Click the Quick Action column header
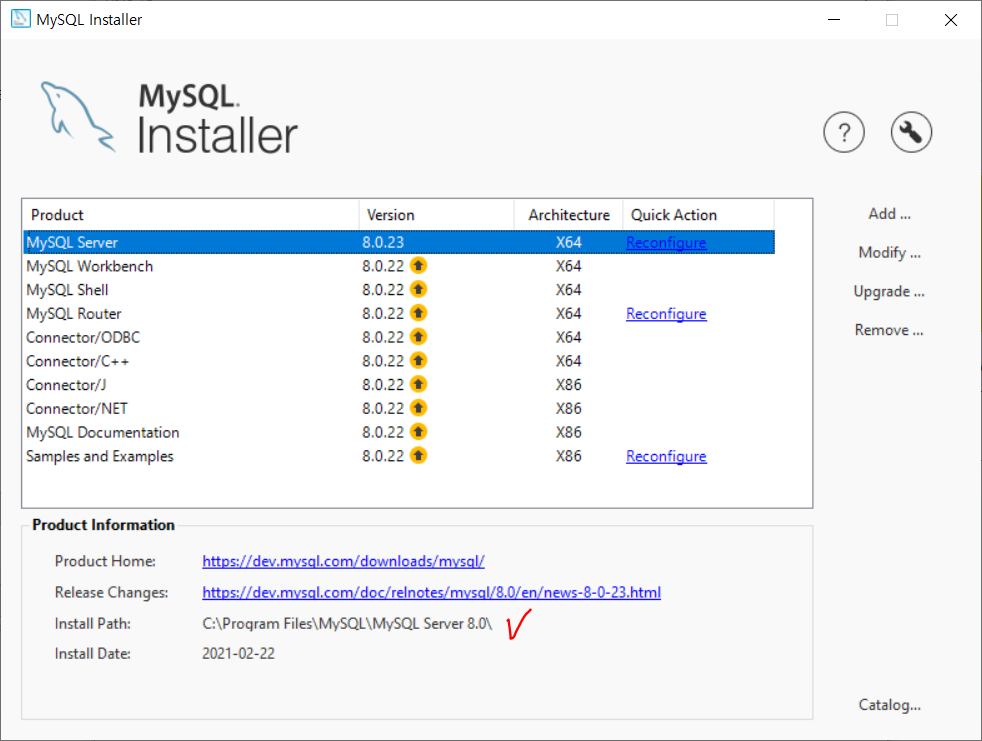The width and height of the screenshot is (982, 741). tap(698, 215)
